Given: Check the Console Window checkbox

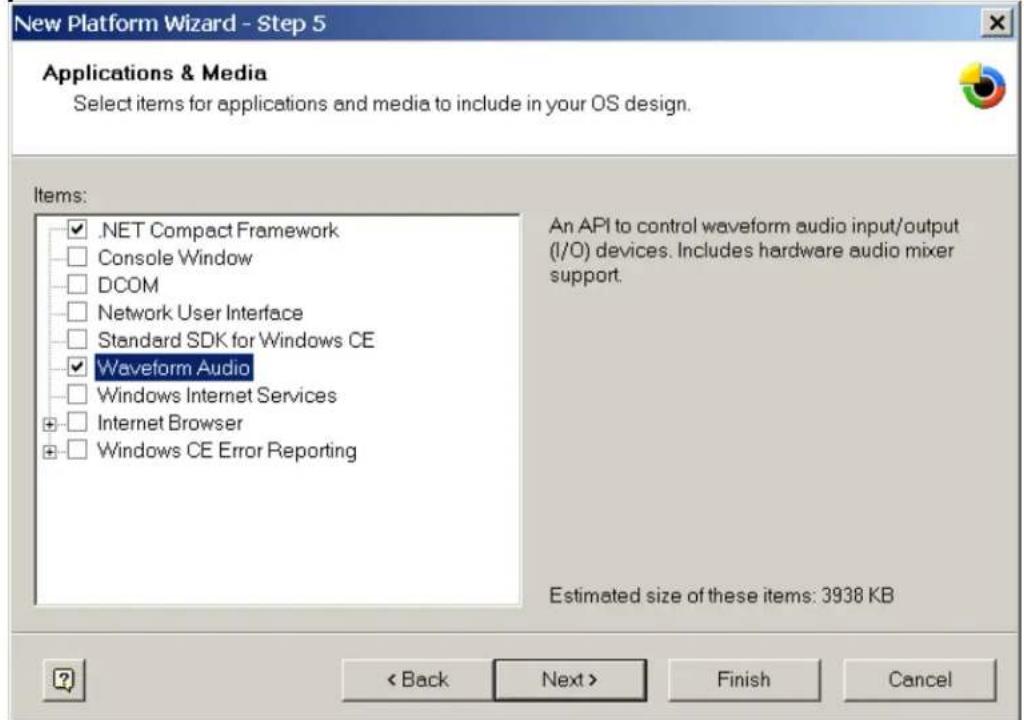Looking at the screenshot, I should pyautogui.click(x=77, y=257).
